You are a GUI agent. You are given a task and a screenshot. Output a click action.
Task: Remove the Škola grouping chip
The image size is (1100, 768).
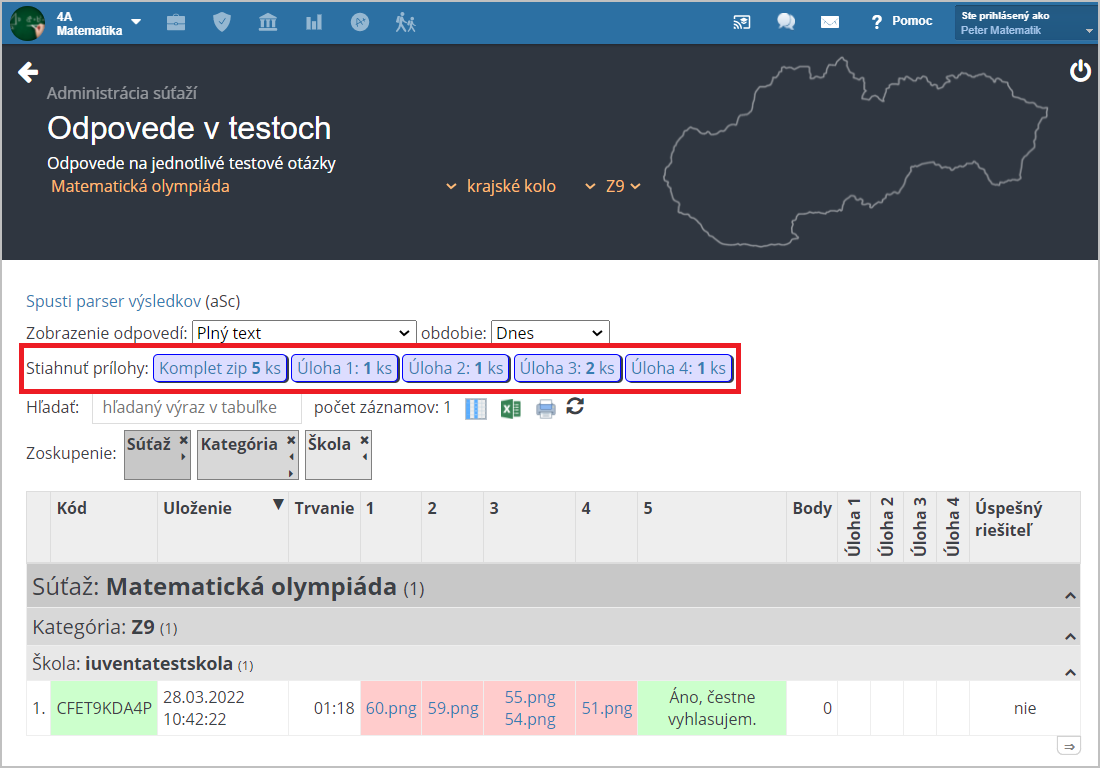[x=364, y=439]
